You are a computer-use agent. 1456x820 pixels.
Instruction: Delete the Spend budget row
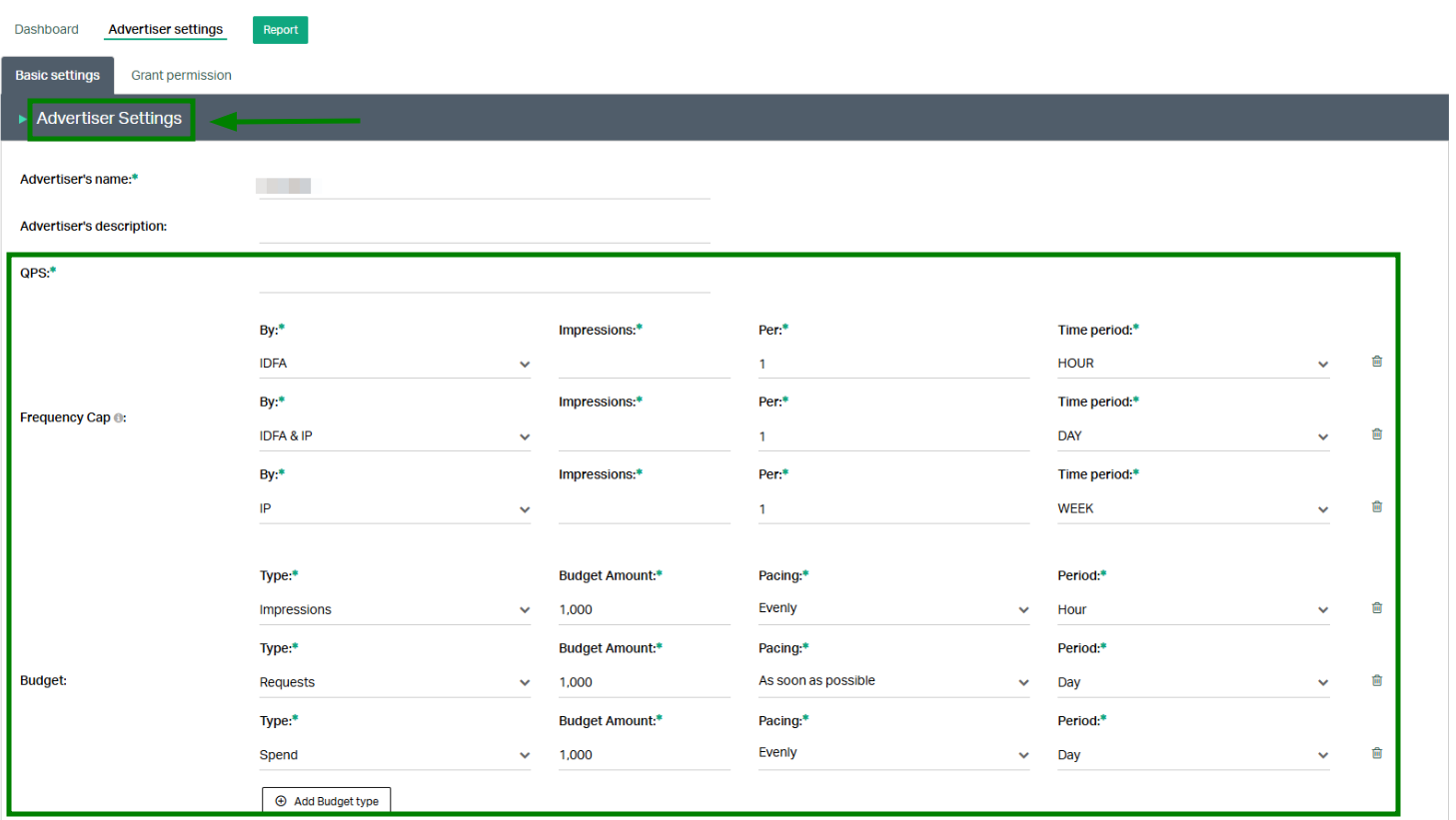pyautogui.click(x=1376, y=754)
